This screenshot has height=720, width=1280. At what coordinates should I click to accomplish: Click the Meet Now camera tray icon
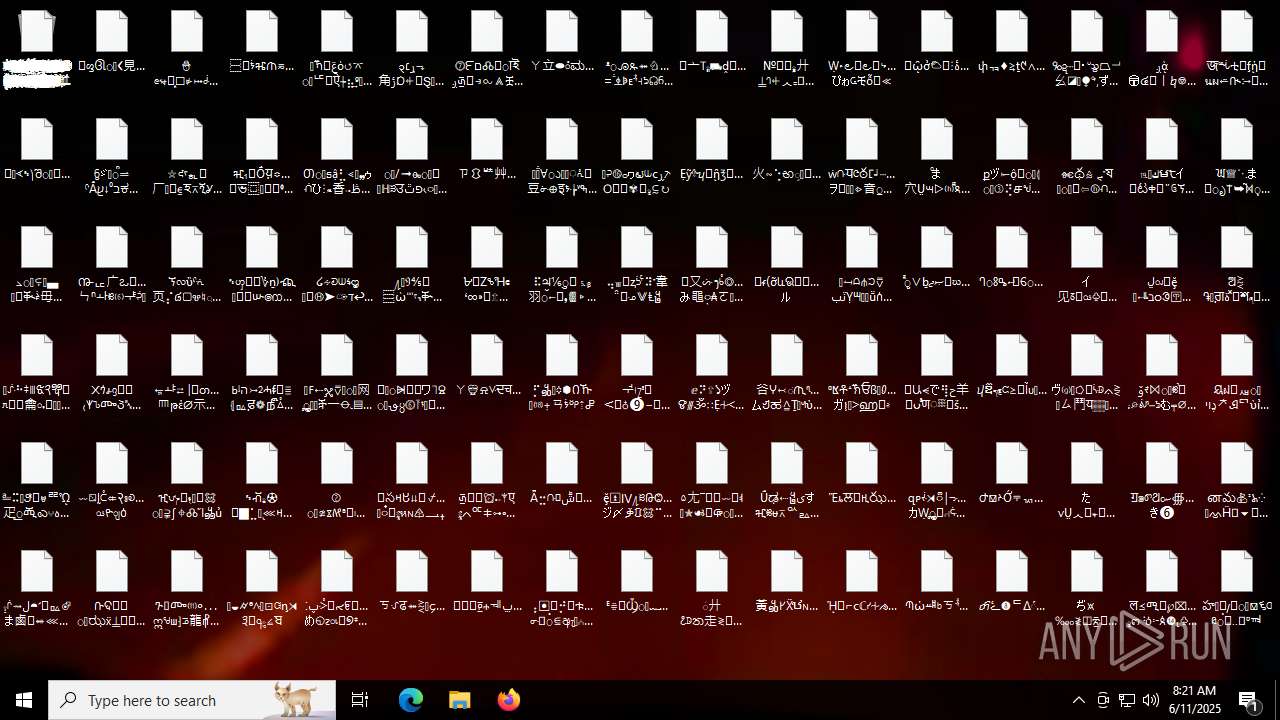1103,700
